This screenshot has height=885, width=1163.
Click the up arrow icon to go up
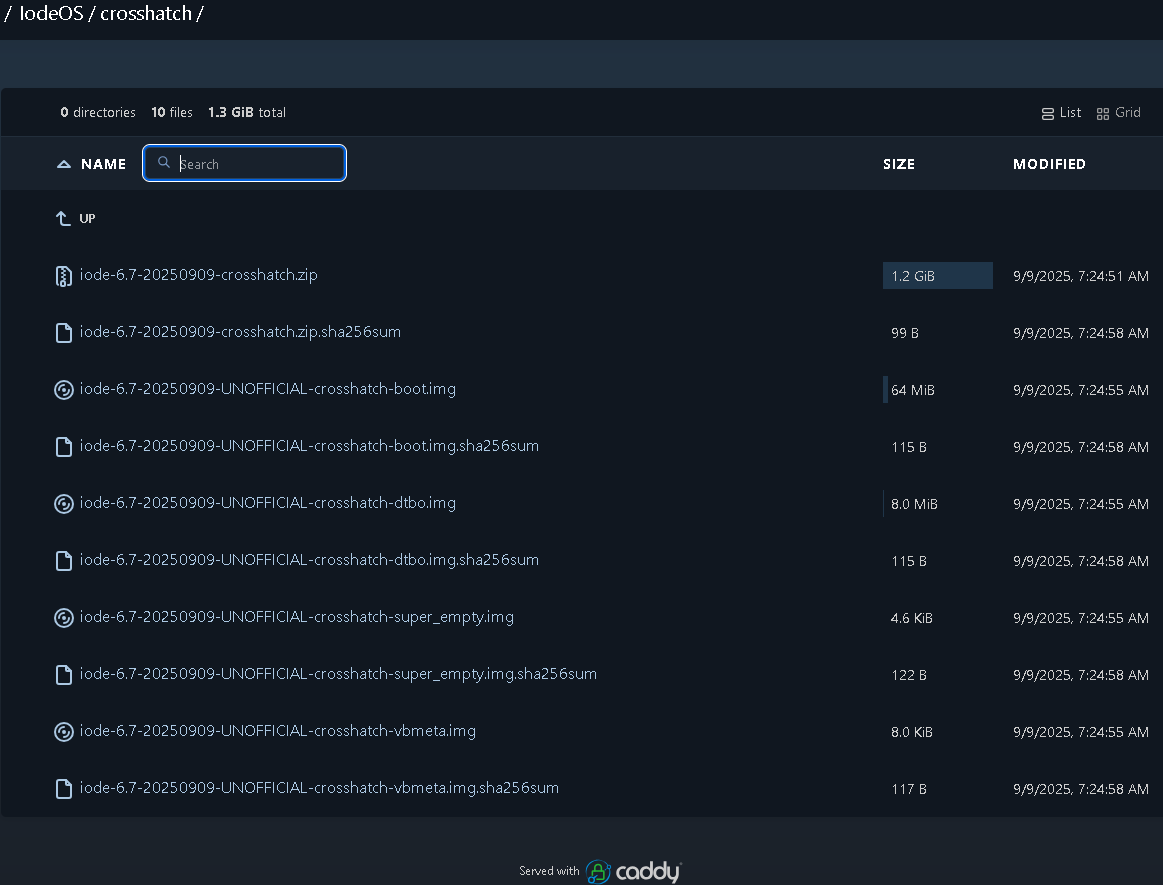coord(64,218)
